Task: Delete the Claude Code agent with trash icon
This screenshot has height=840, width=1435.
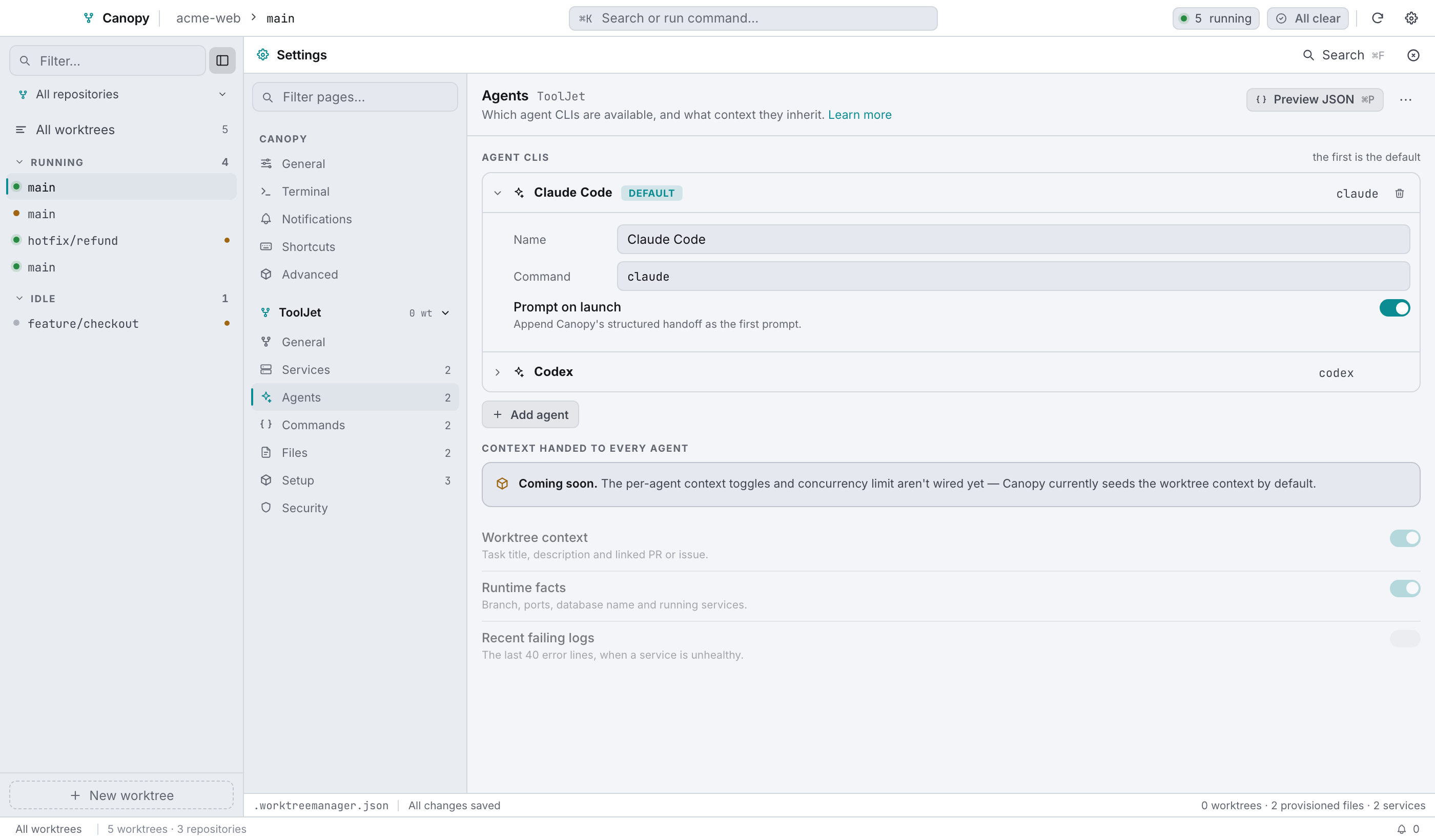Action: (1400, 193)
